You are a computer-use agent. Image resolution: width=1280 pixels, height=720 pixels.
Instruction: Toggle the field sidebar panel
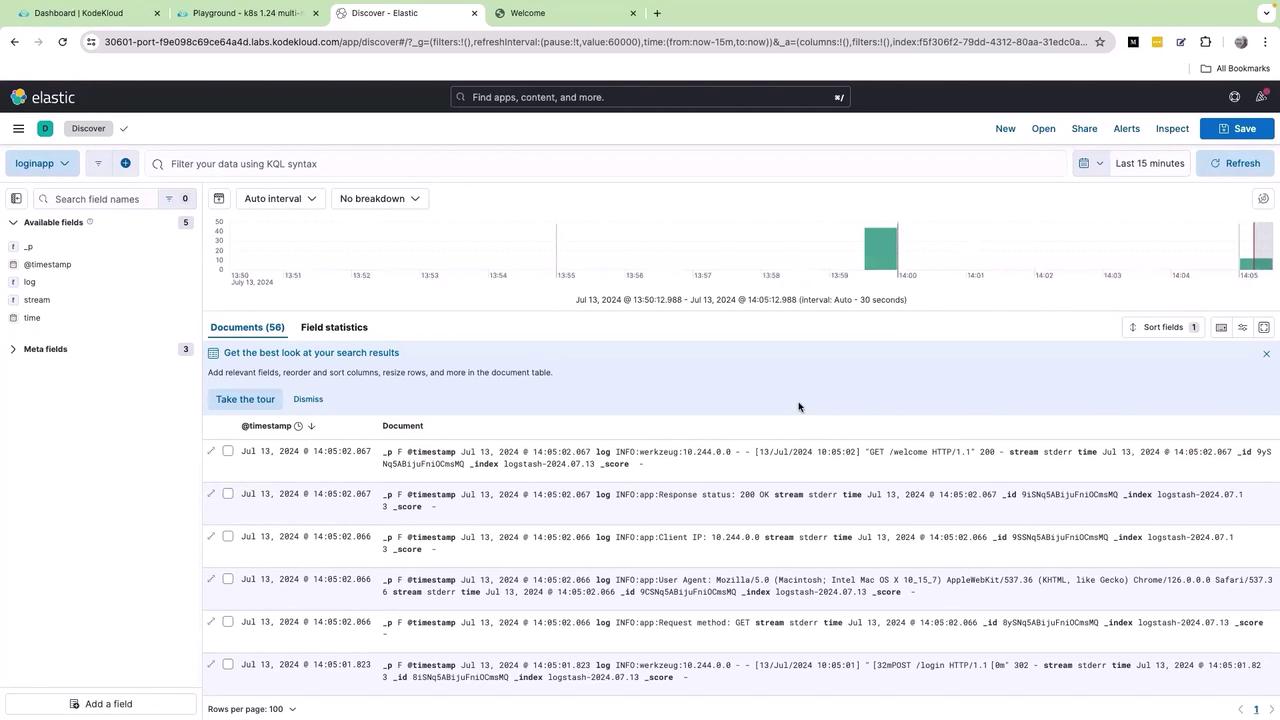point(16,199)
